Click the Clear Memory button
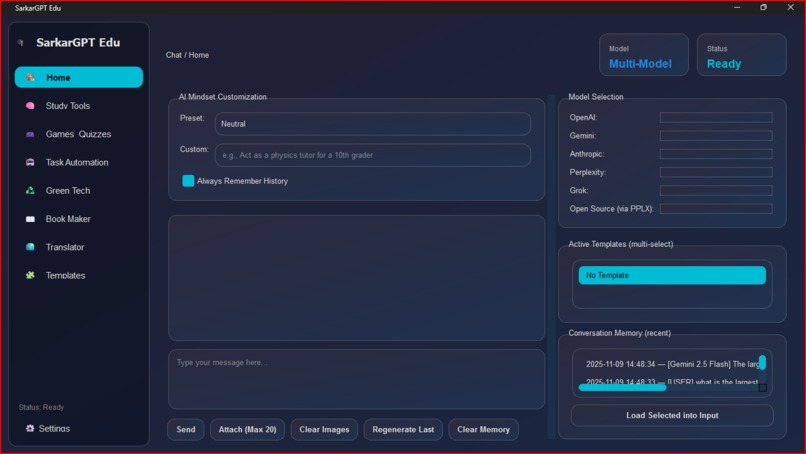Image resolution: width=806 pixels, height=454 pixels. pos(483,429)
